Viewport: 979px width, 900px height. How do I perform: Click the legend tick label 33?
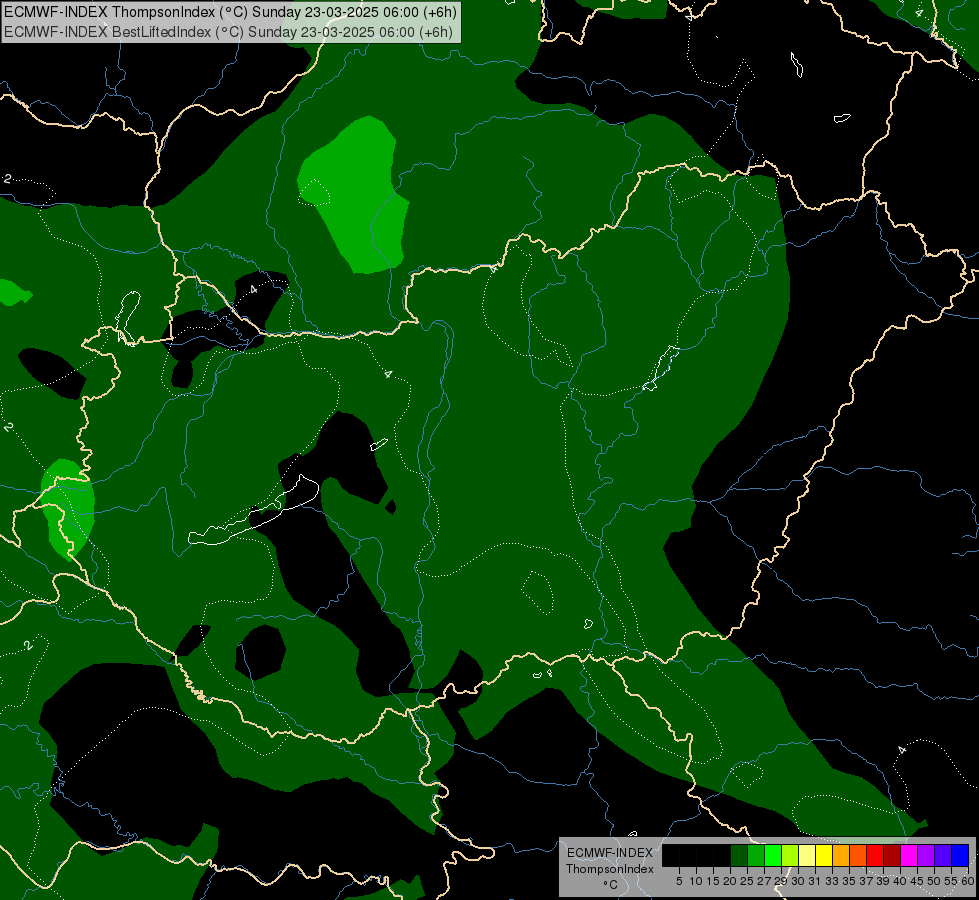pyautogui.click(x=832, y=881)
